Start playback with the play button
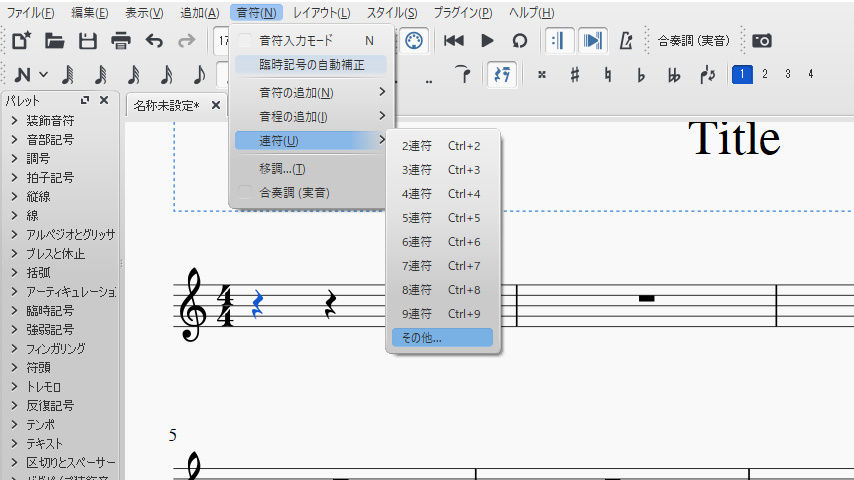 coord(487,41)
